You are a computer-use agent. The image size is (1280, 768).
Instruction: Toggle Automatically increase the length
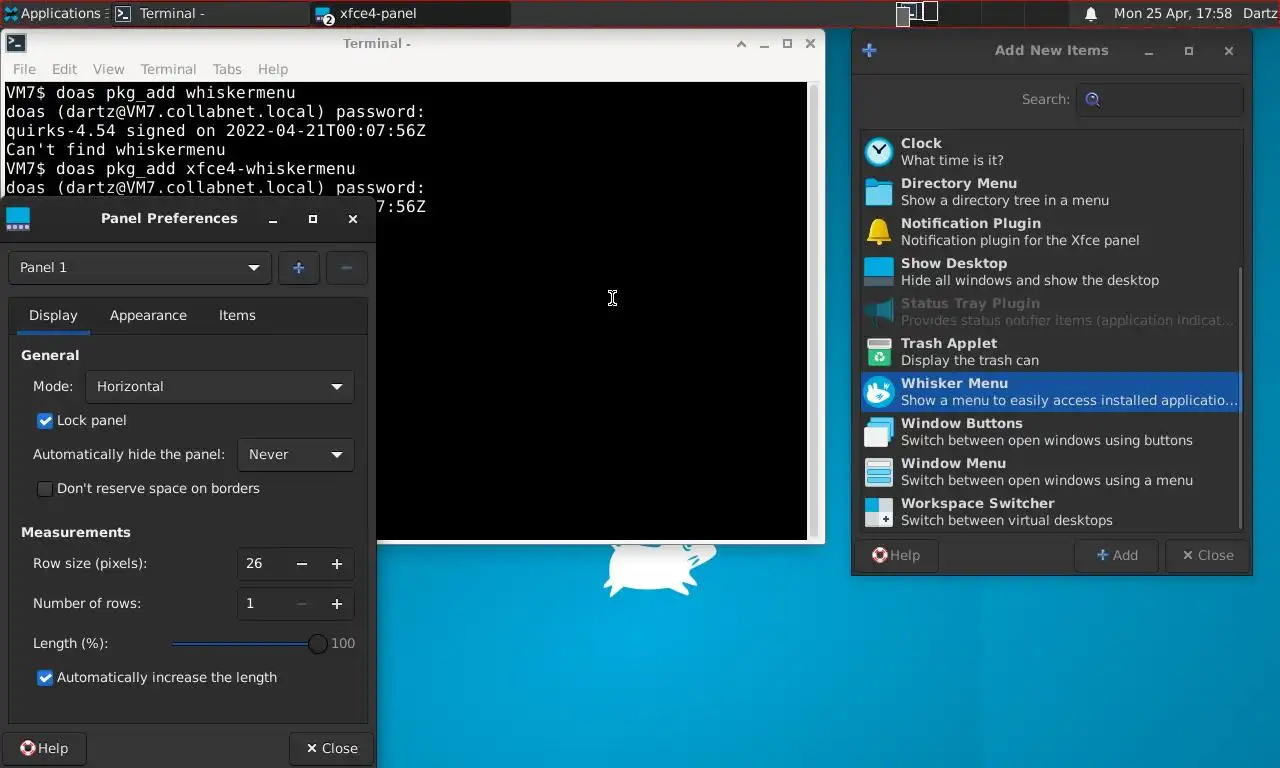[x=45, y=678]
